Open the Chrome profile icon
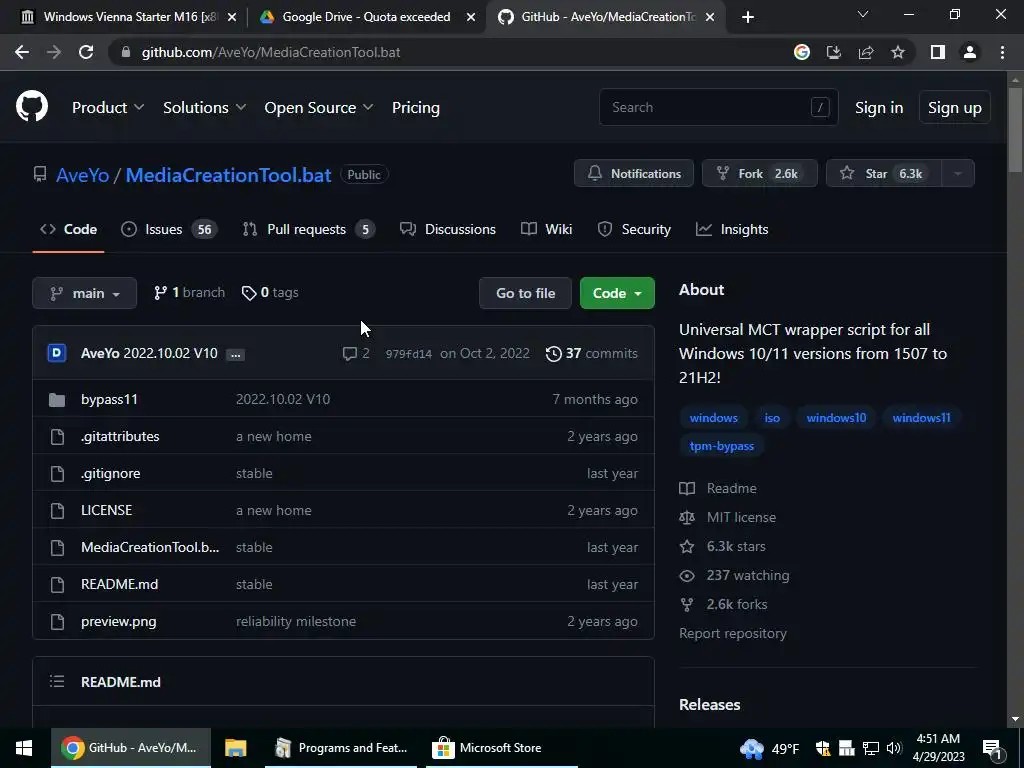1024x768 pixels. [970, 52]
